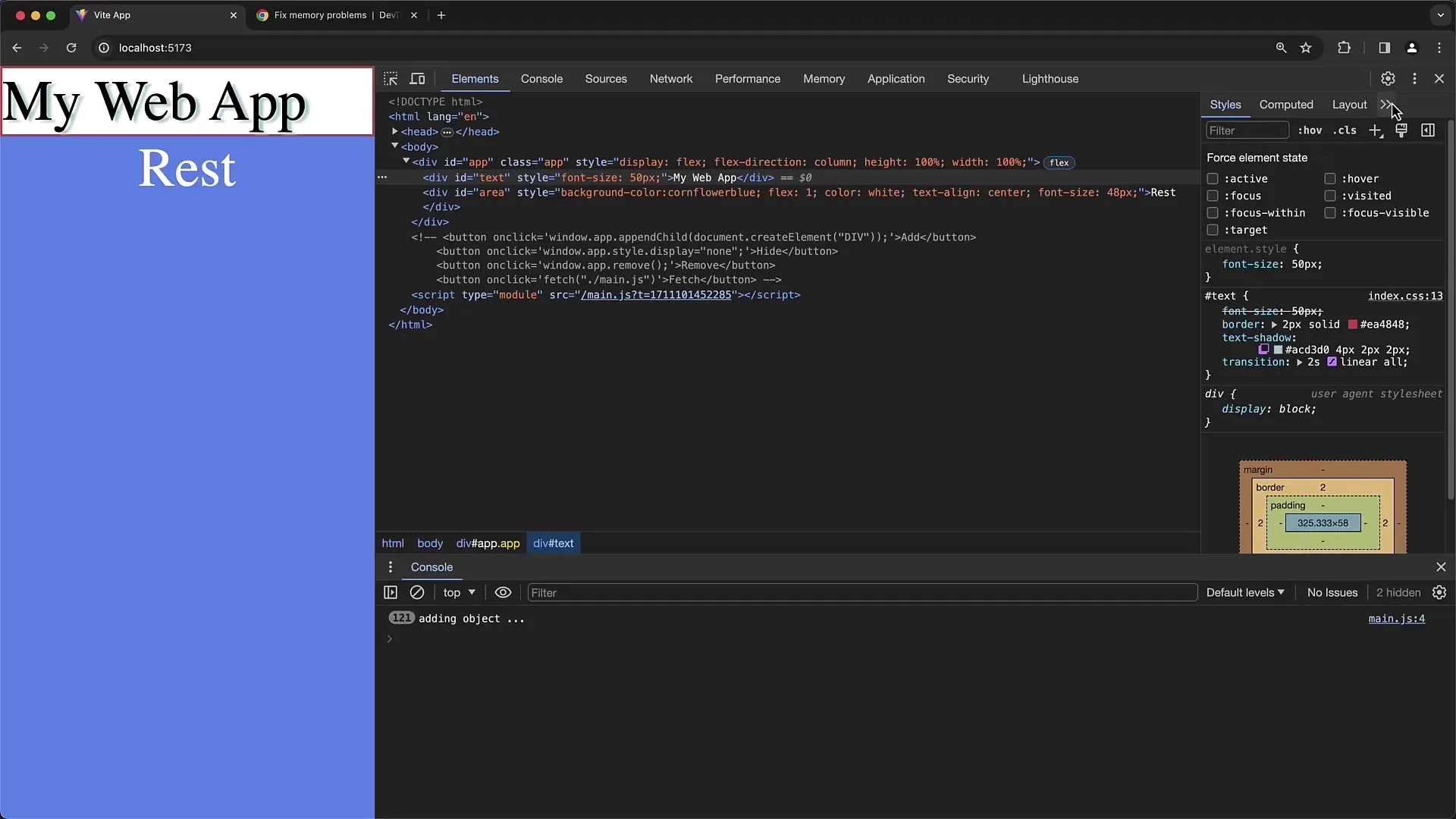This screenshot has width=1456, height=819.
Task: Close the DevTools panel
Action: coord(1439,79)
